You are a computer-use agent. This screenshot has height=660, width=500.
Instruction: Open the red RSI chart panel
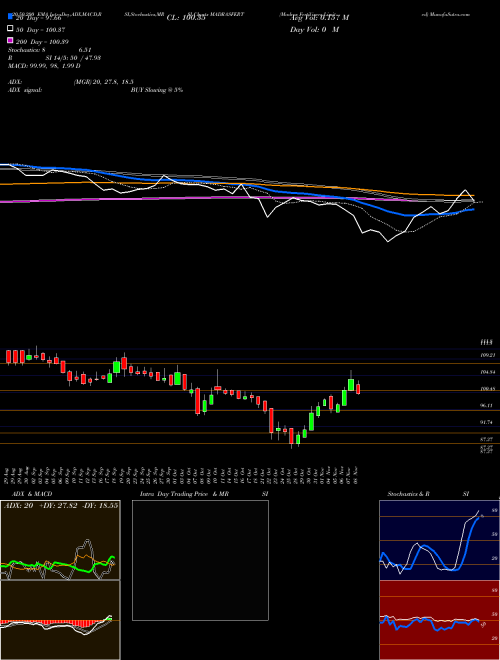click(x=439, y=620)
